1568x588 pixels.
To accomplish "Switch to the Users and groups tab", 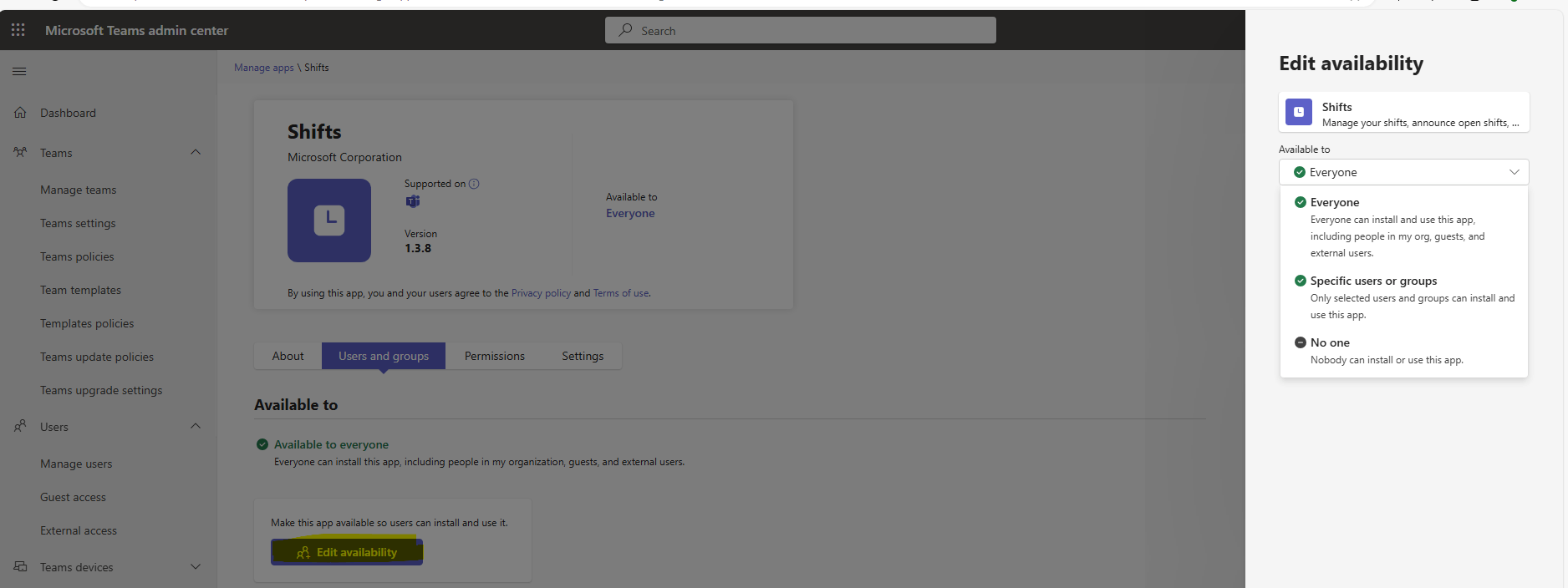I will tap(384, 356).
